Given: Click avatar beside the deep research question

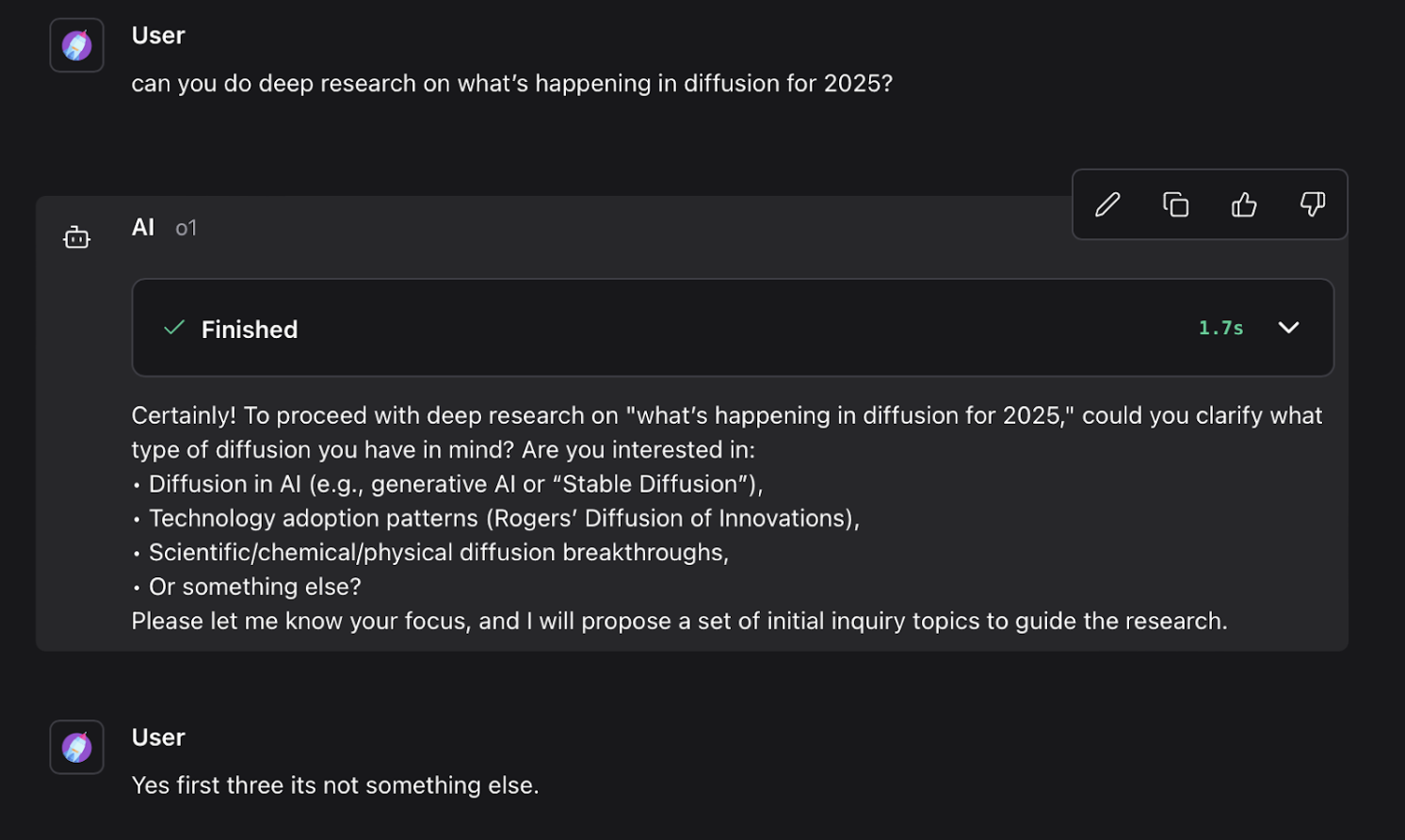Looking at the screenshot, I should coord(76,45).
